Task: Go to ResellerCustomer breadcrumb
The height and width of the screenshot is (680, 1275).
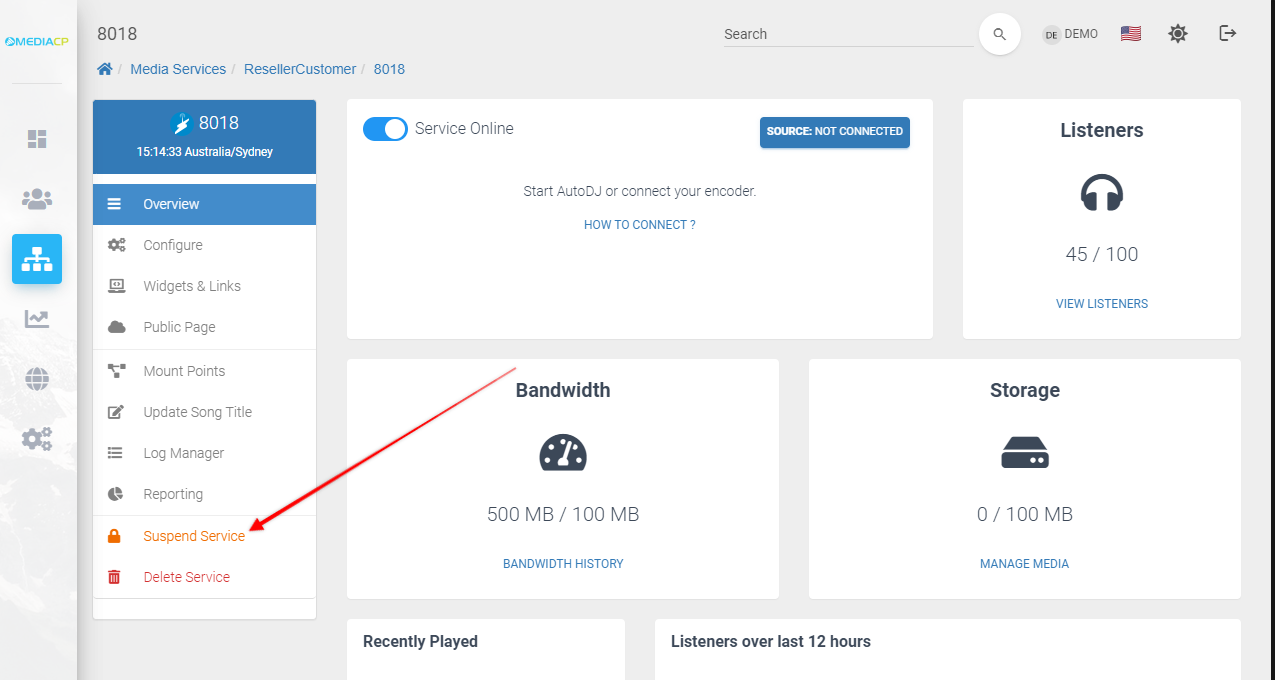Action: (x=300, y=69)
